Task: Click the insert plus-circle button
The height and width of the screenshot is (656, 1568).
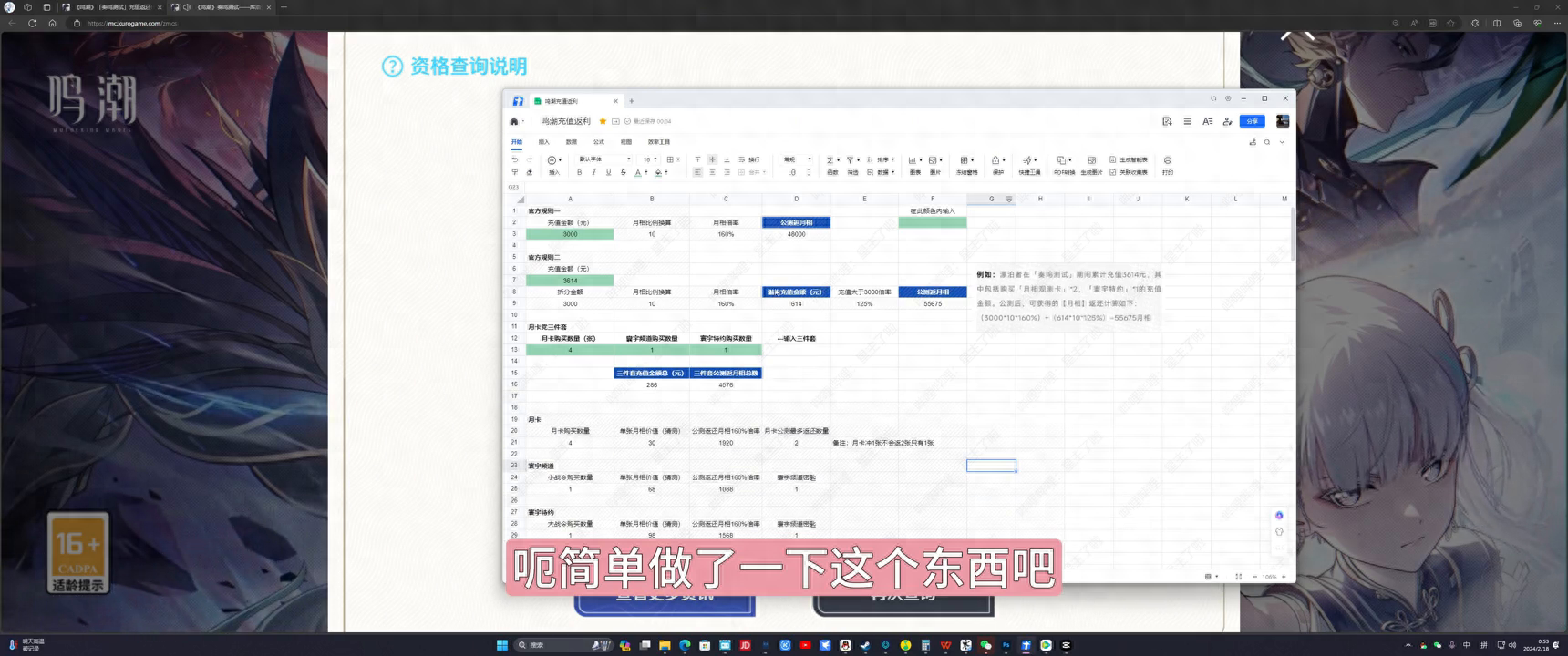Action: [554, 159]
